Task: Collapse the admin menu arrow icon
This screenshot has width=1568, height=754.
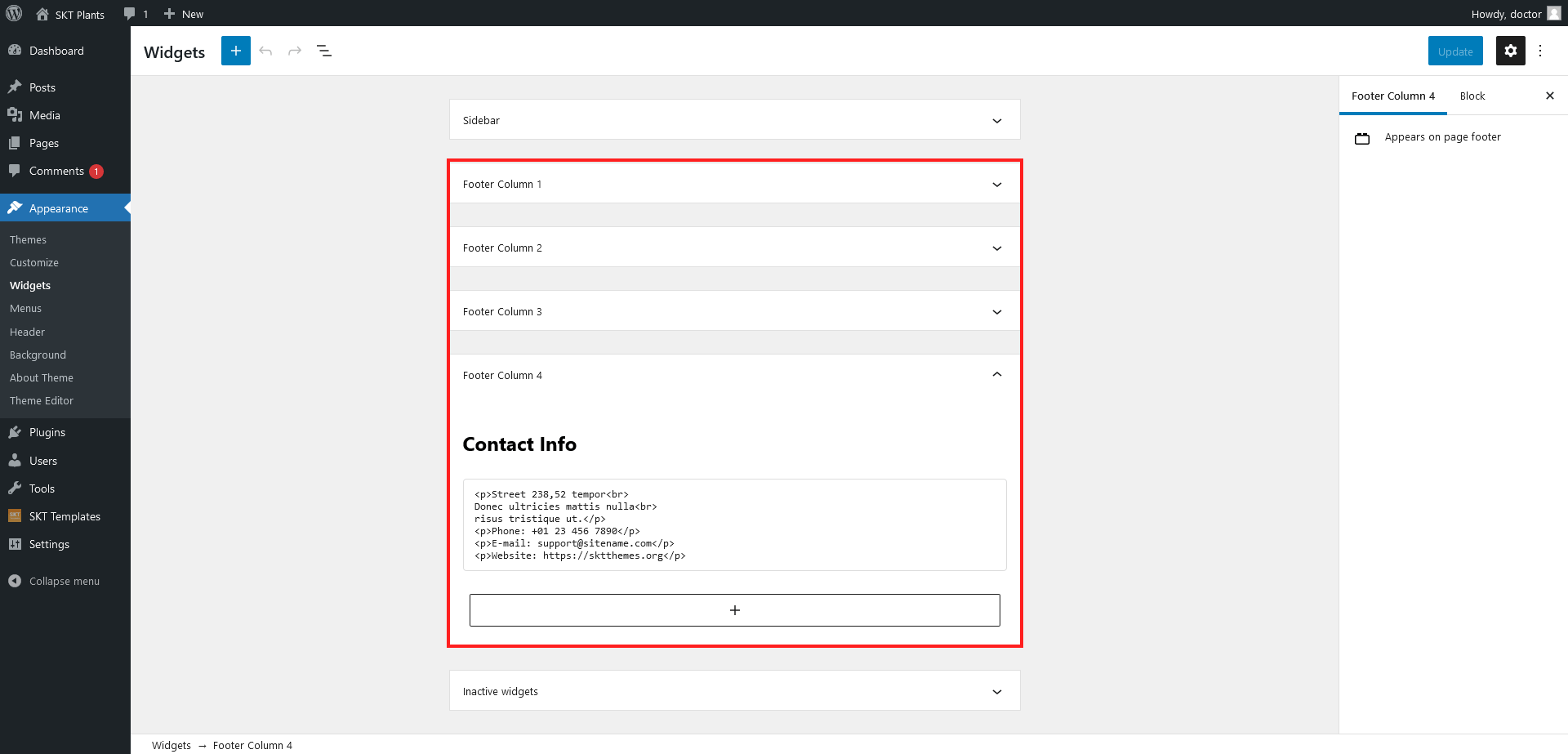Action: tap(15, 581)
